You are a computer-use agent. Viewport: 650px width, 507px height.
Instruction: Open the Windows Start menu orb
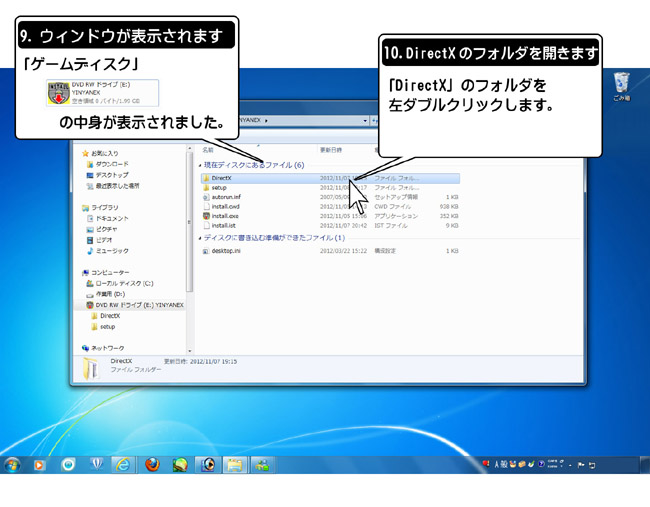tap(12, 465)
